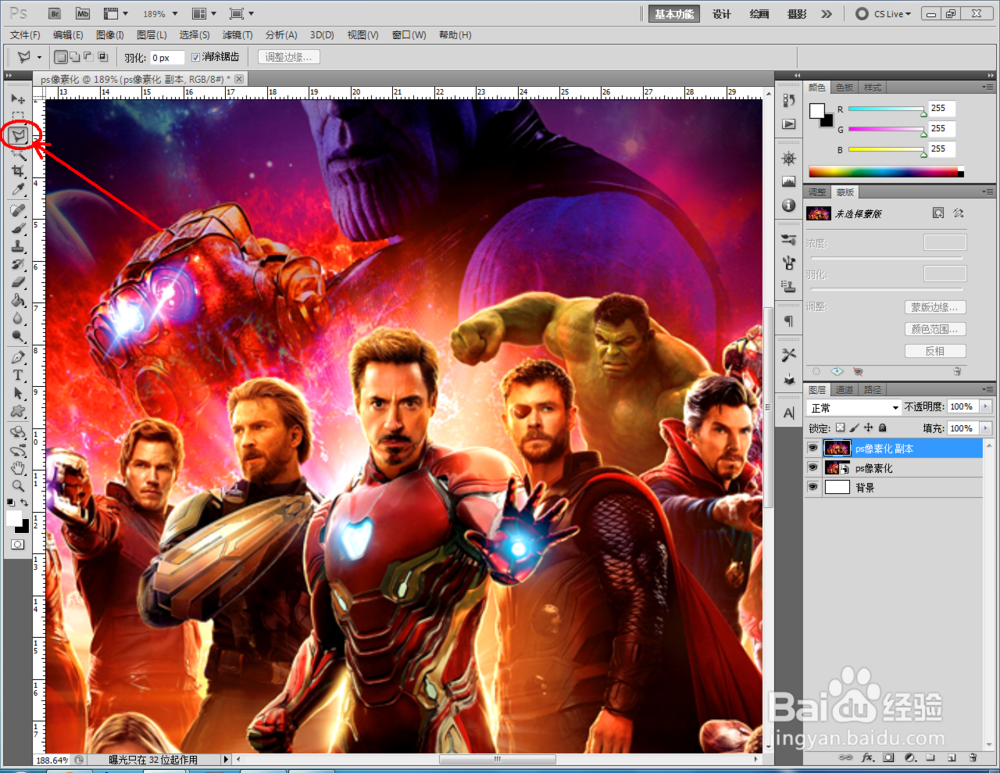Swap foreground and background colors

pyautogui.click(x=24, y=503)
